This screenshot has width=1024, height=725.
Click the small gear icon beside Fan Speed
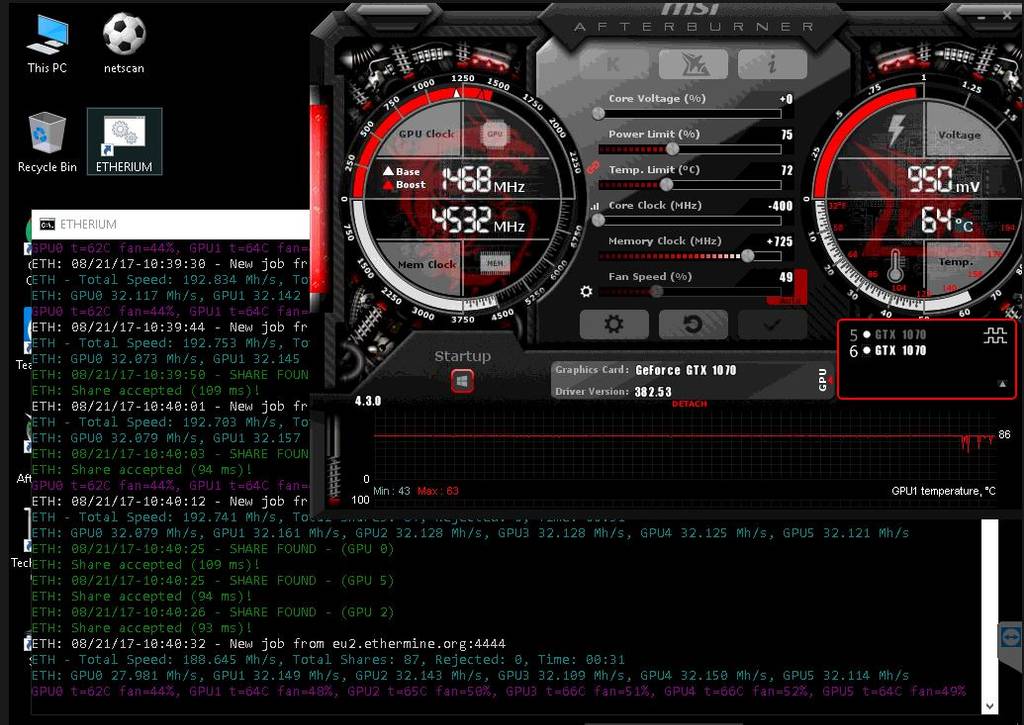[586, 291]
